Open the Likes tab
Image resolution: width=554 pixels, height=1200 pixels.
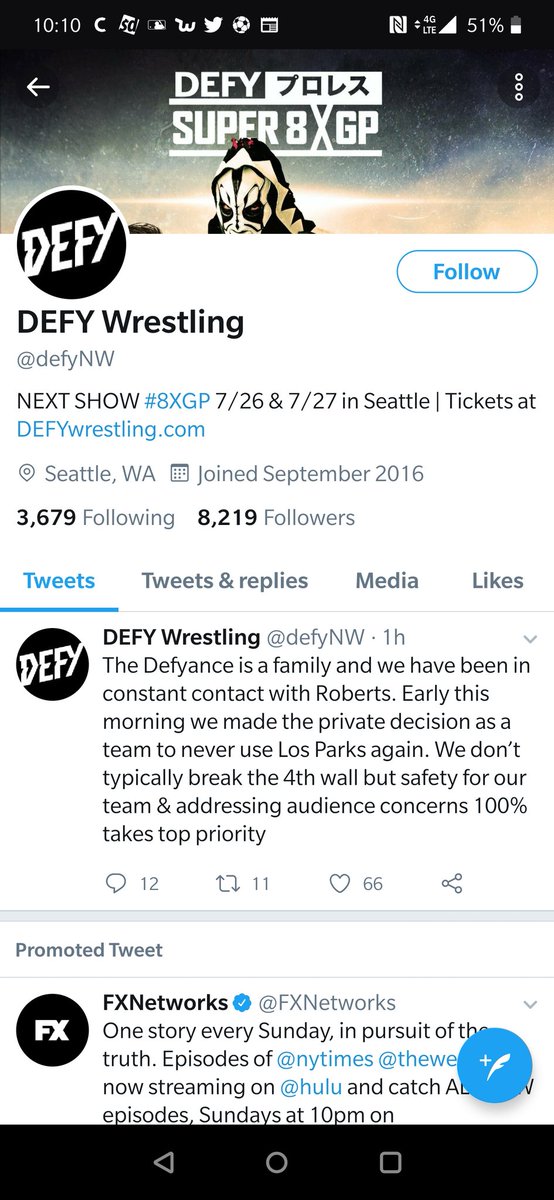point(498,580)
